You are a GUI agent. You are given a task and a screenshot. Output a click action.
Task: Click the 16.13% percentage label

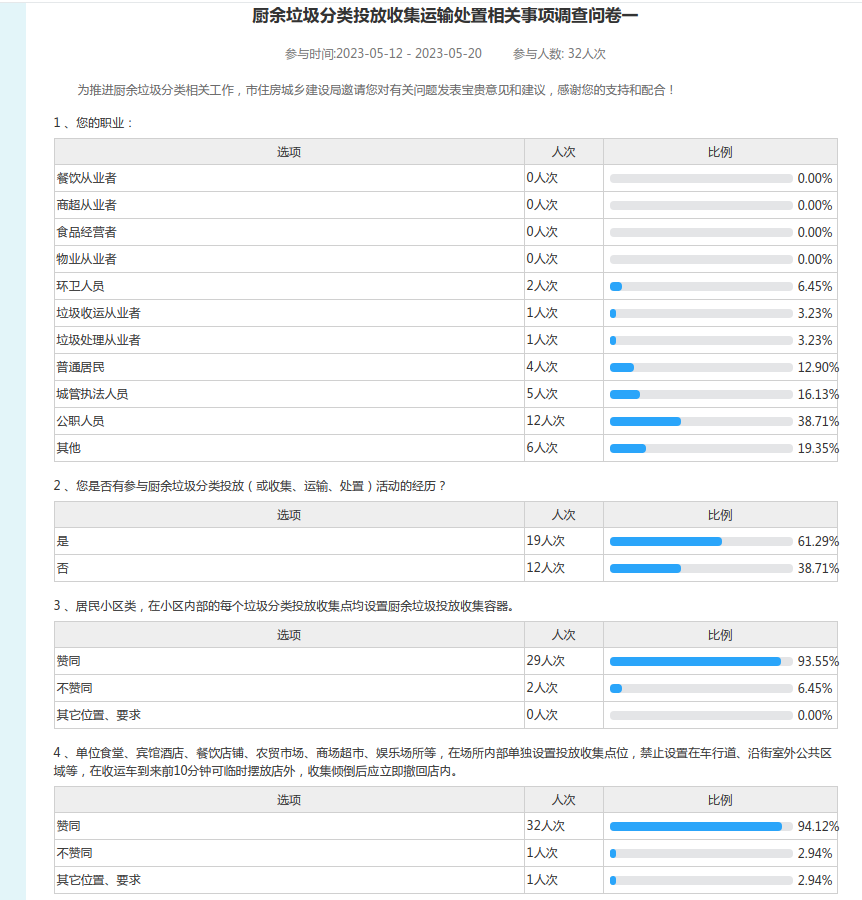coord(817,394)
